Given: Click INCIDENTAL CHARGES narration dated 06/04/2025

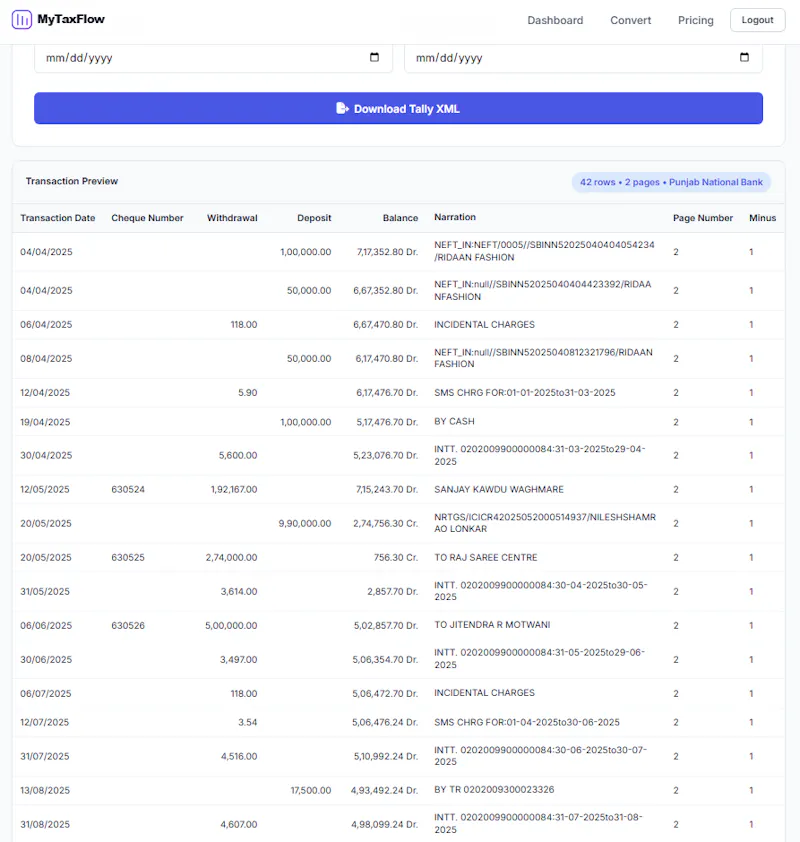Looking at the screenshot, I should (x=484, y=324).
